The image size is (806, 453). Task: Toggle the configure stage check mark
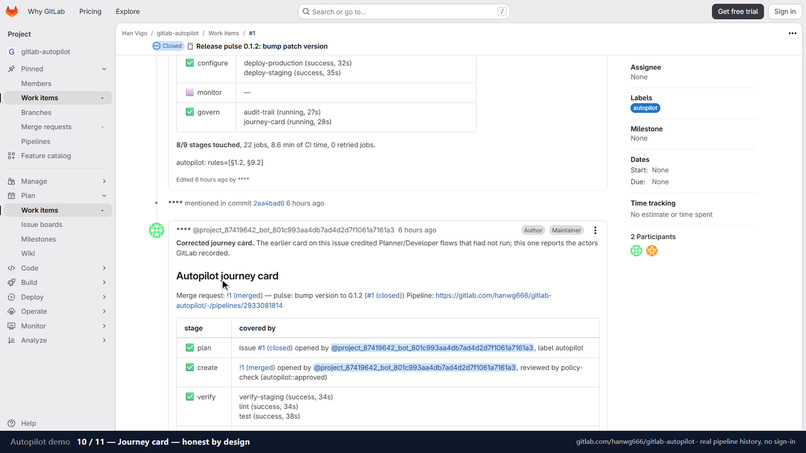(x=190, y=63)
